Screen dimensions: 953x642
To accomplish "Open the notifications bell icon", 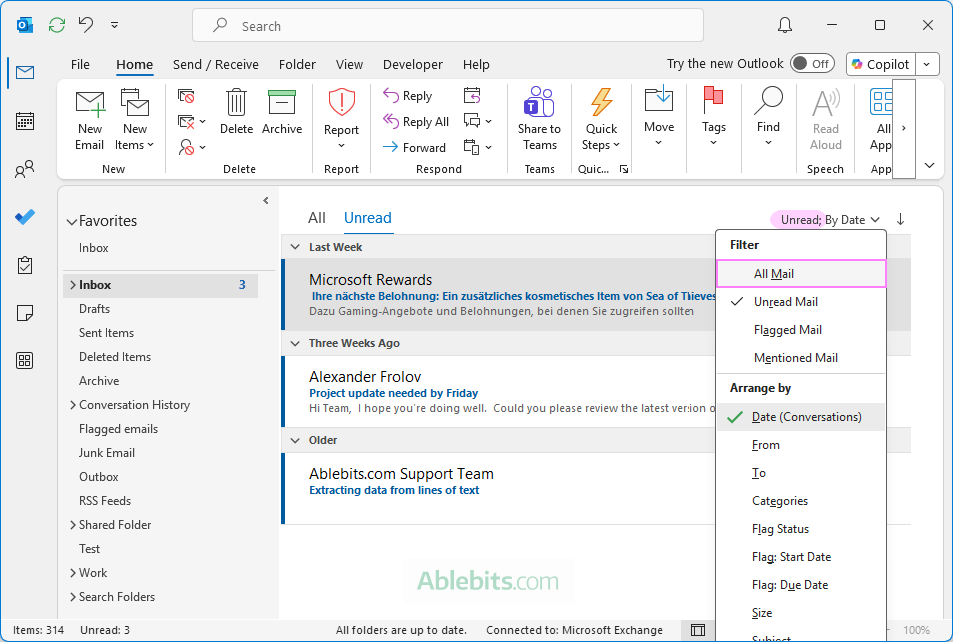I will [785, 25].
